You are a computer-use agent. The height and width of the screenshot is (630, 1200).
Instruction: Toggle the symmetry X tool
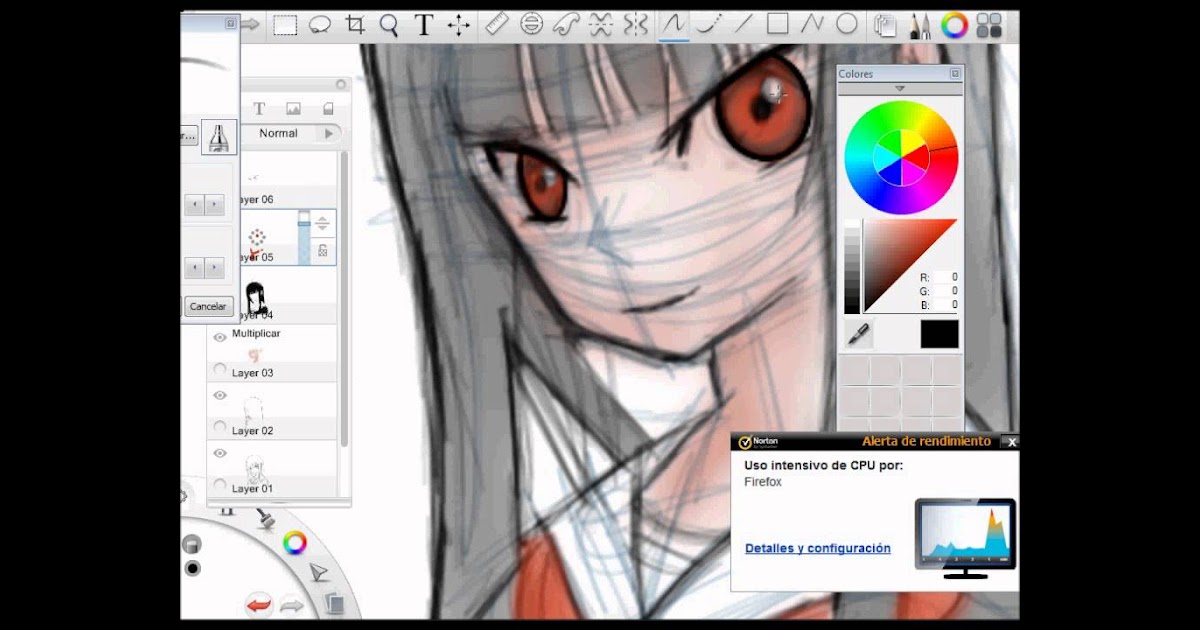click(x=601, y=24)
